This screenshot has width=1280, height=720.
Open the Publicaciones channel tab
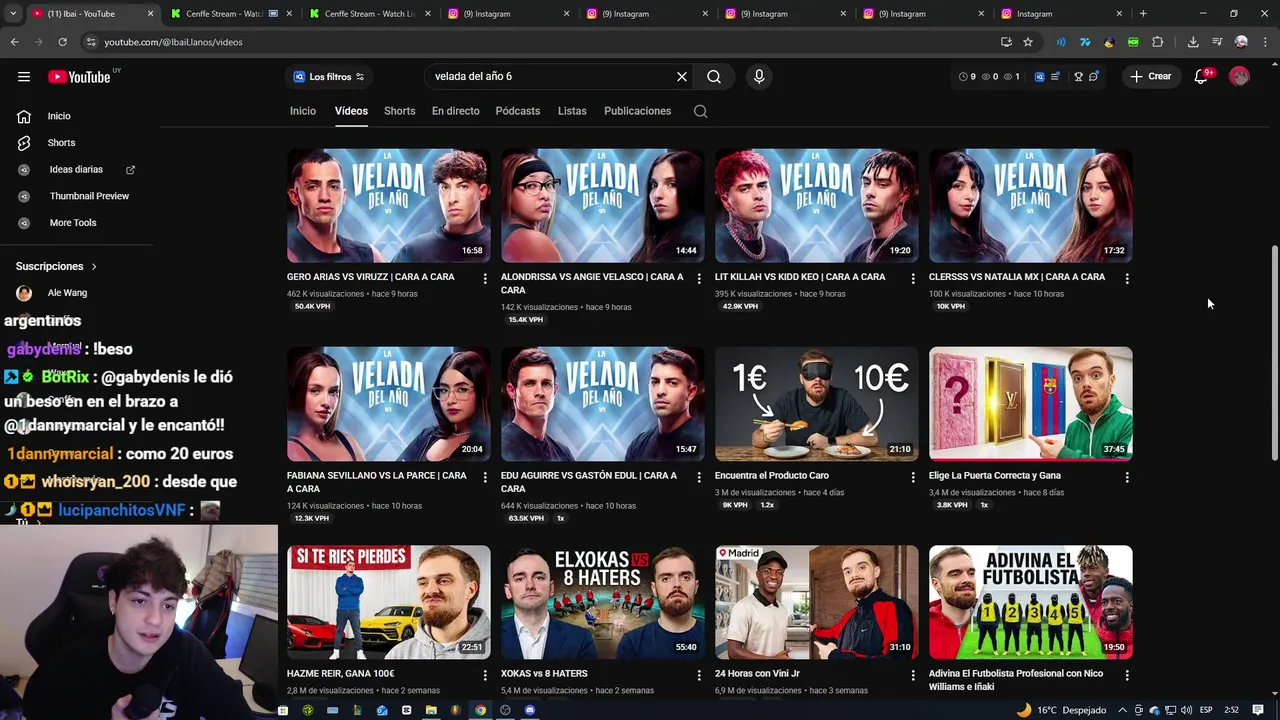pyautogui.click(x=637, y=111)
